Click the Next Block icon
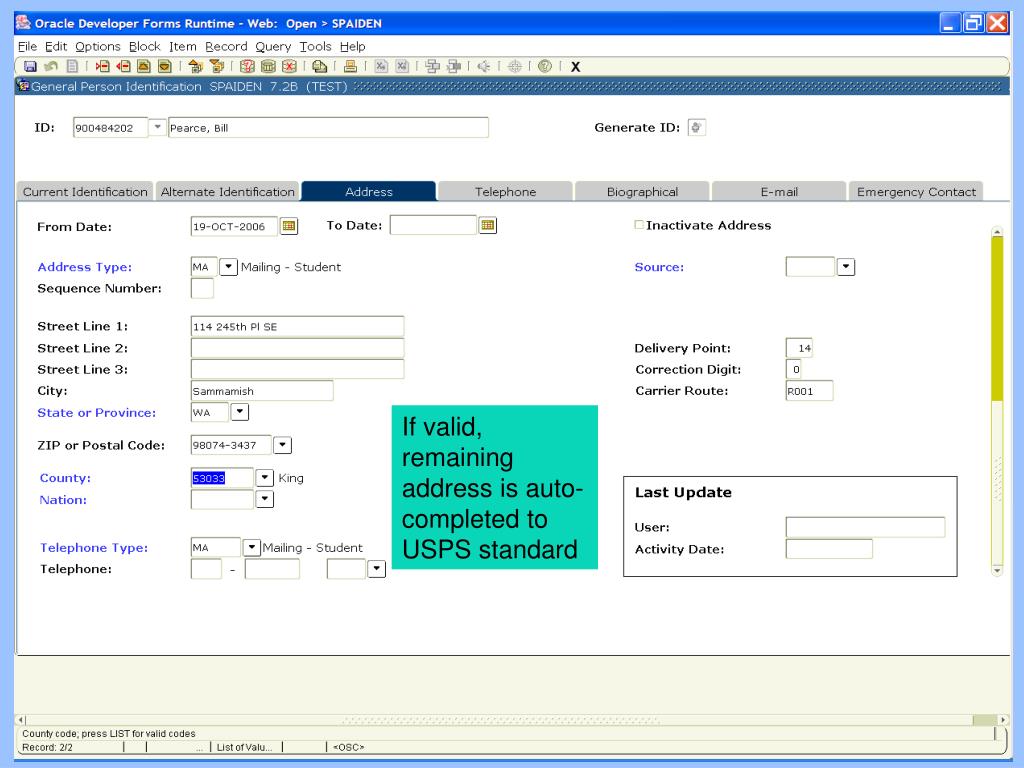This screenshot has width=1024, height=768. (x=216, y=66)
